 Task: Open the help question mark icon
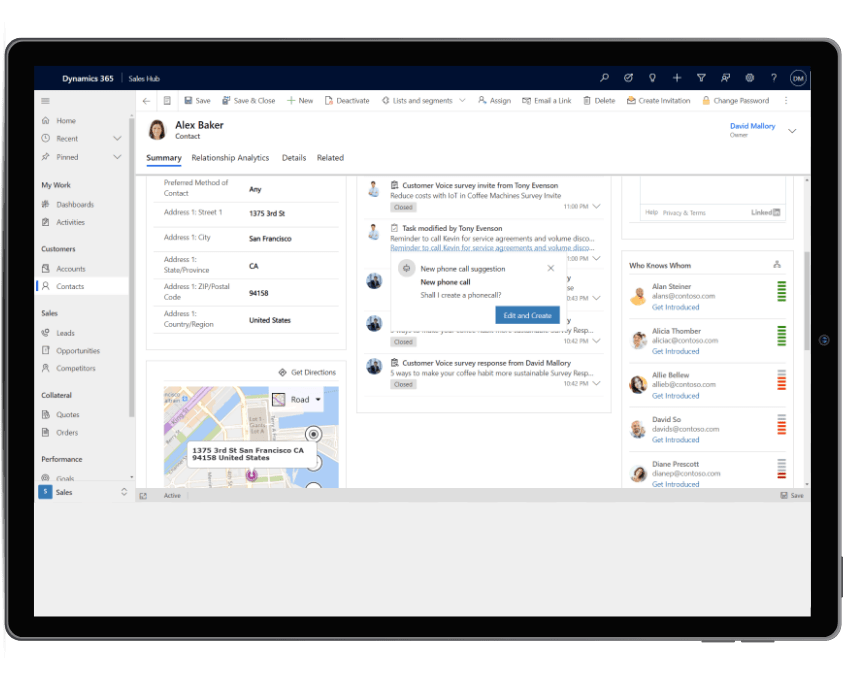tap(774, 78)
